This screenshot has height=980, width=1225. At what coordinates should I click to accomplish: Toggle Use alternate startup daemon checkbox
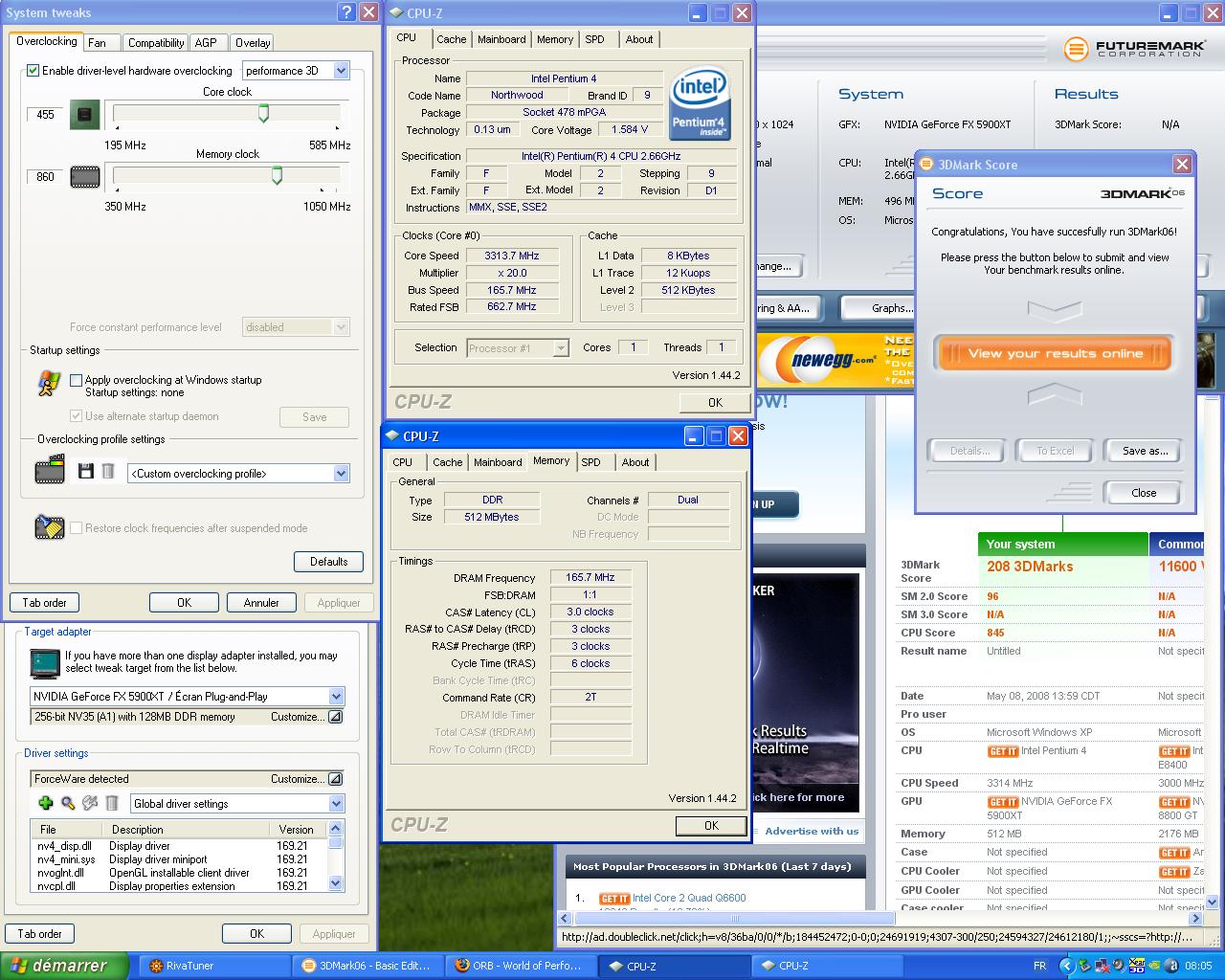point(76,416)
